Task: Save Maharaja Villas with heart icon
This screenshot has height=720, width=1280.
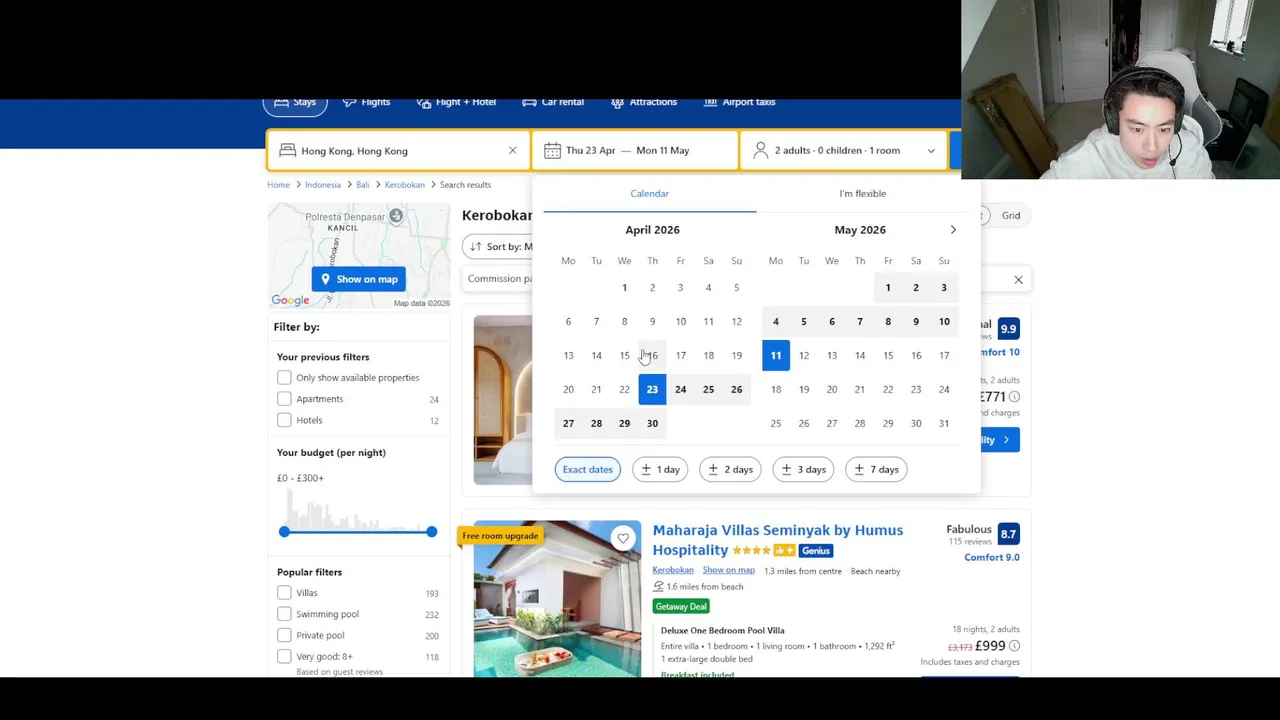Action: [623, 539]
